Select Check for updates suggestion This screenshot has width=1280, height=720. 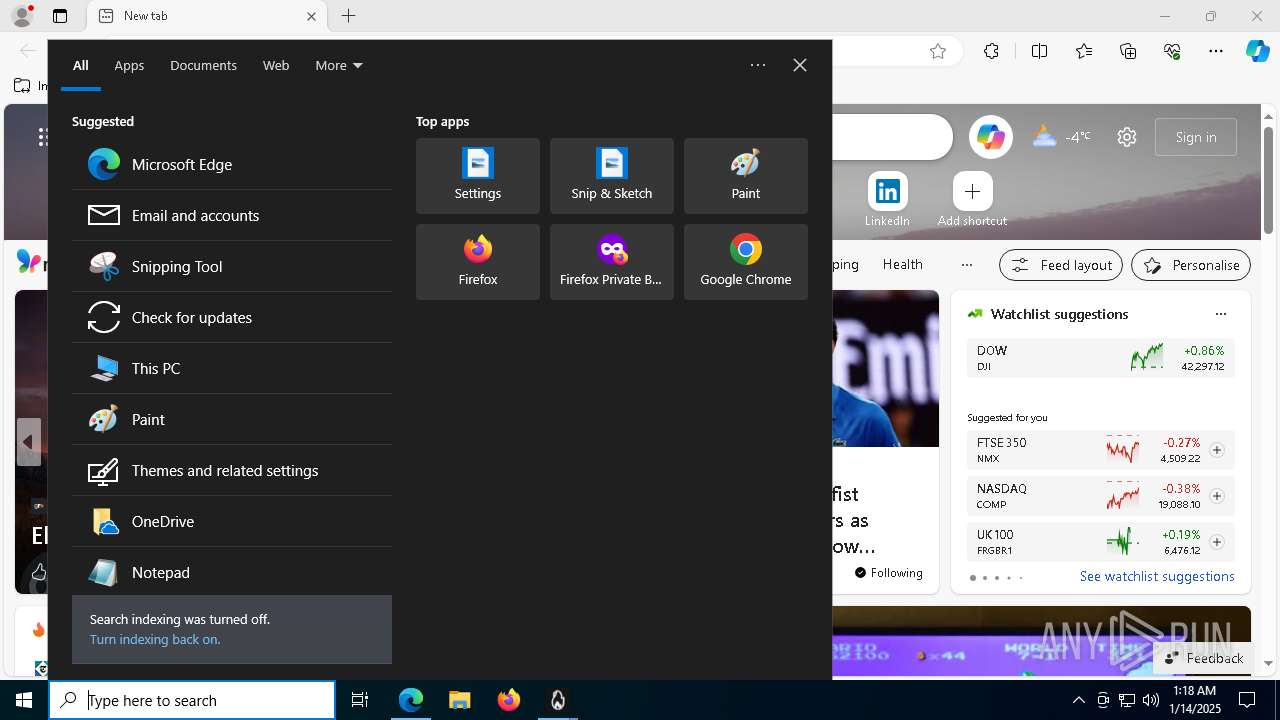(x=232, y=317)
